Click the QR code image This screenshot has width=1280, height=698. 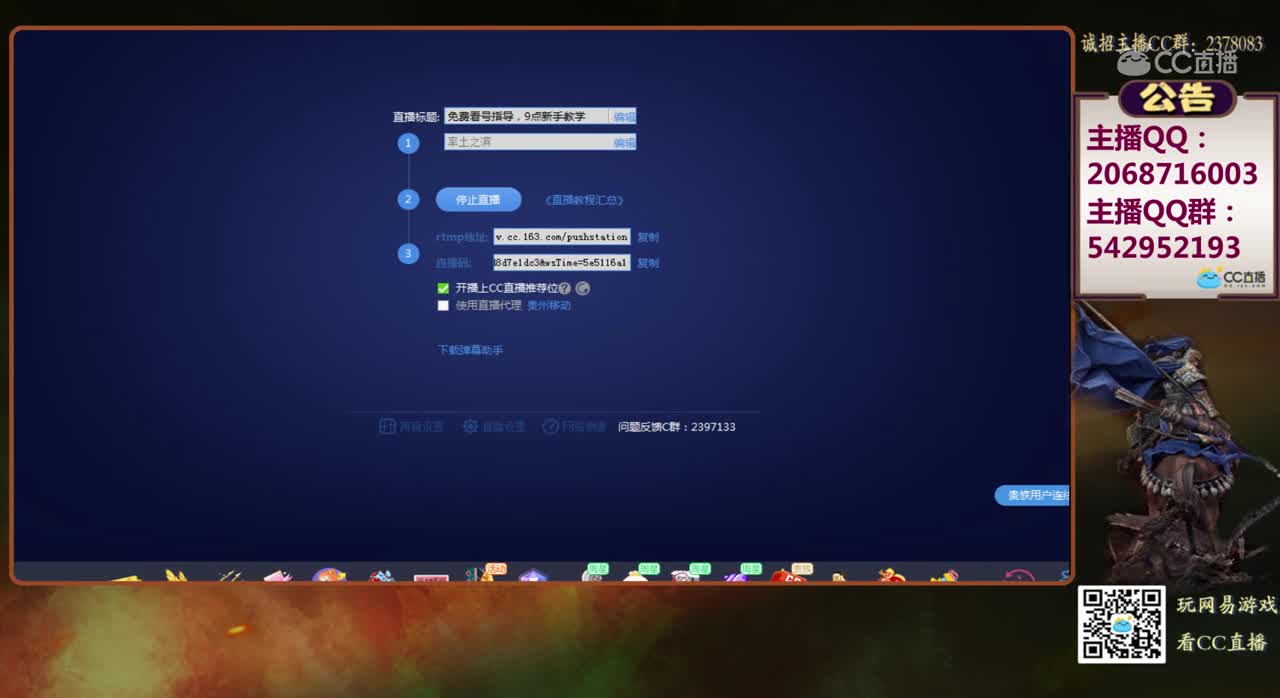(x=1121, y=624)
